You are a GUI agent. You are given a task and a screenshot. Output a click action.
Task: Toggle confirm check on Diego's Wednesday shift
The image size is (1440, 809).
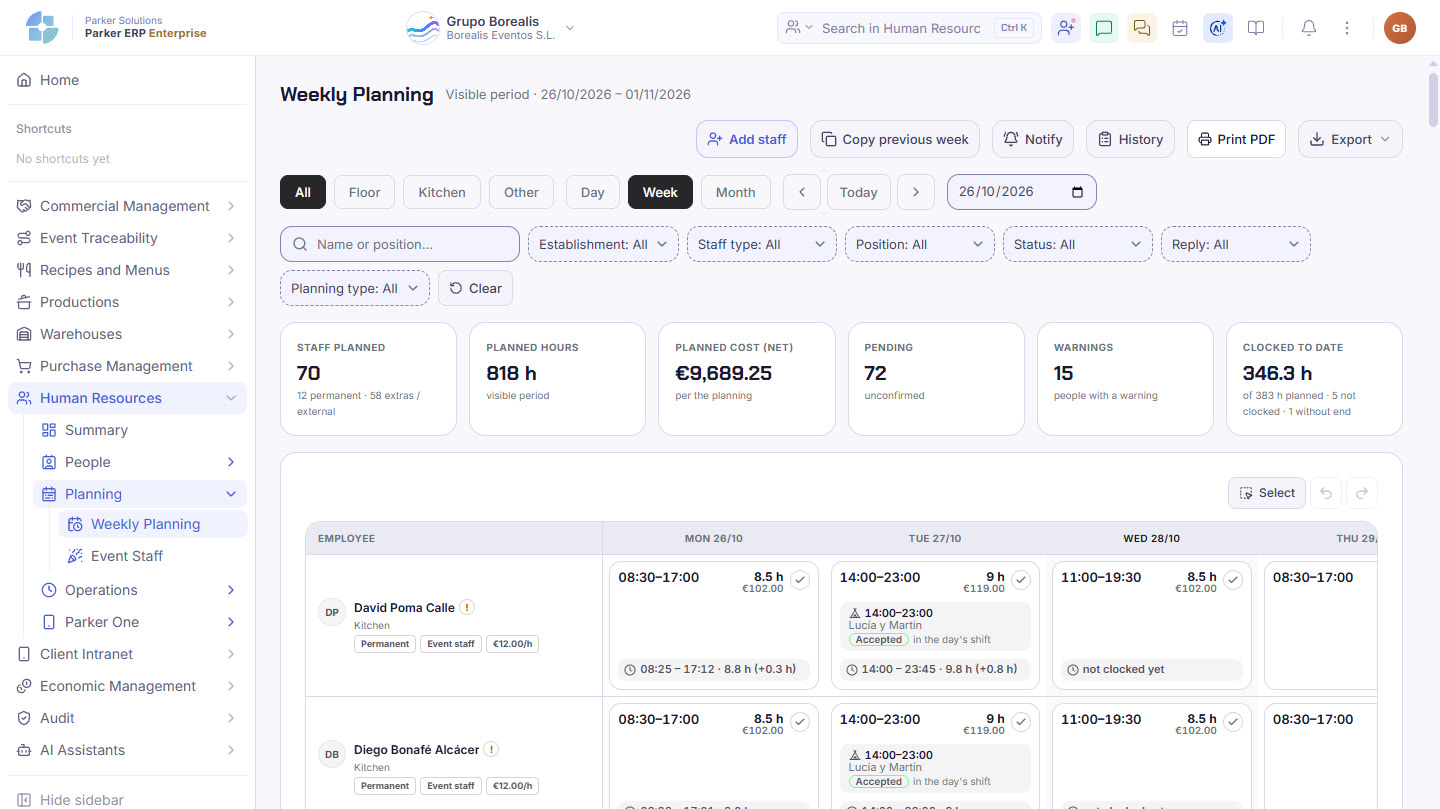pyautogui.click(x=1233, y=722)
